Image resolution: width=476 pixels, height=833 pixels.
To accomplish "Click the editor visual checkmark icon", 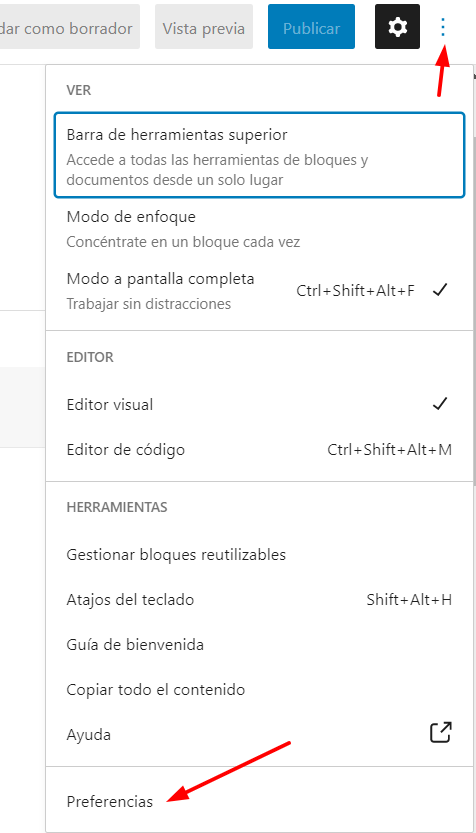I will pos(440,404).
